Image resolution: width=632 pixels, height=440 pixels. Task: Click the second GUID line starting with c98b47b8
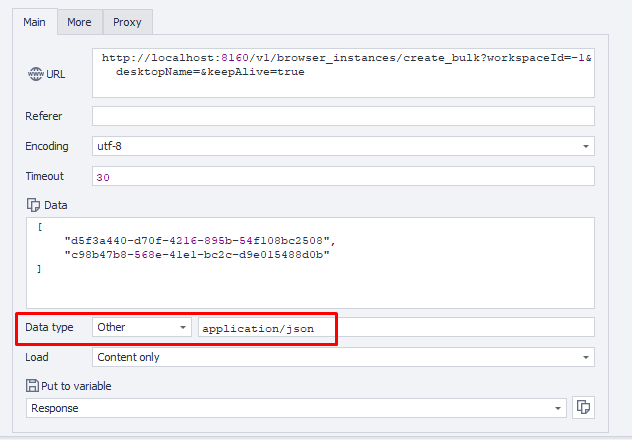click(x=197, y=255)
